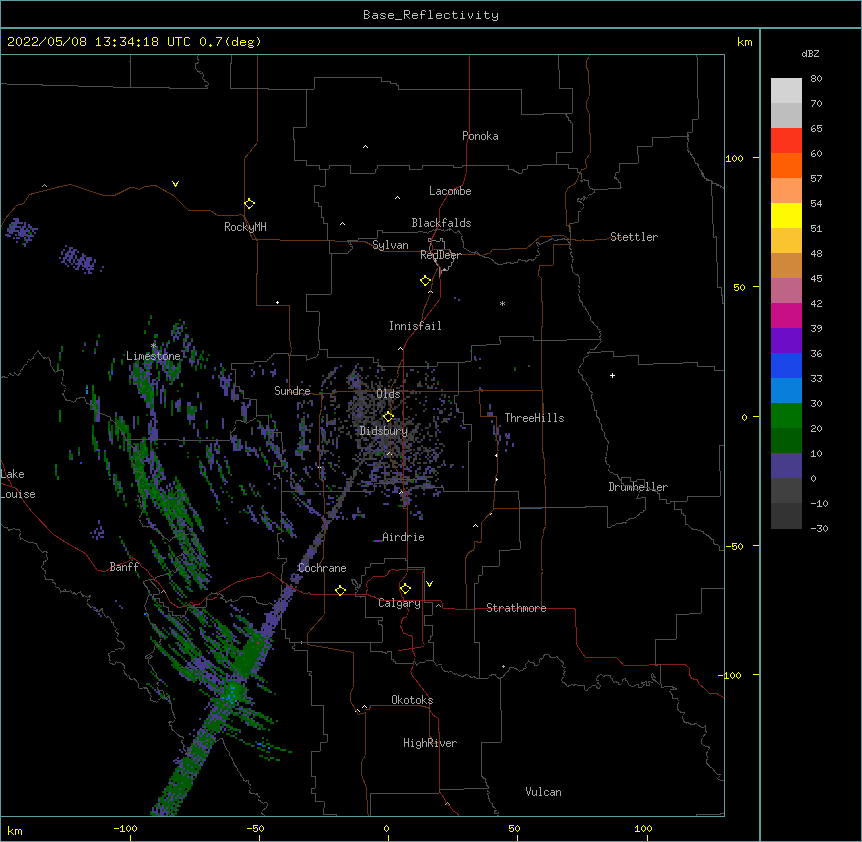Click the HighRiver town label
Image resolution: width=862 pixels, height=842 pixels.
[430, 743]
